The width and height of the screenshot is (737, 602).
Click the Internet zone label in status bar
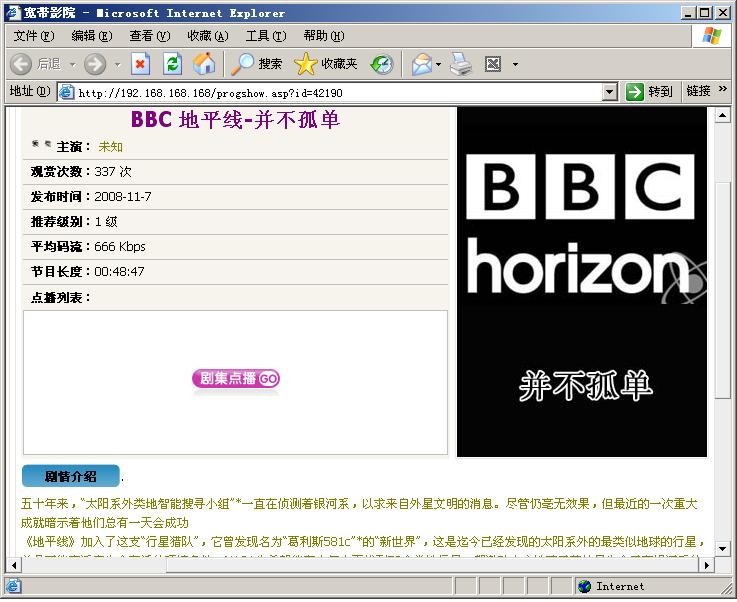(x=620, y=586)
